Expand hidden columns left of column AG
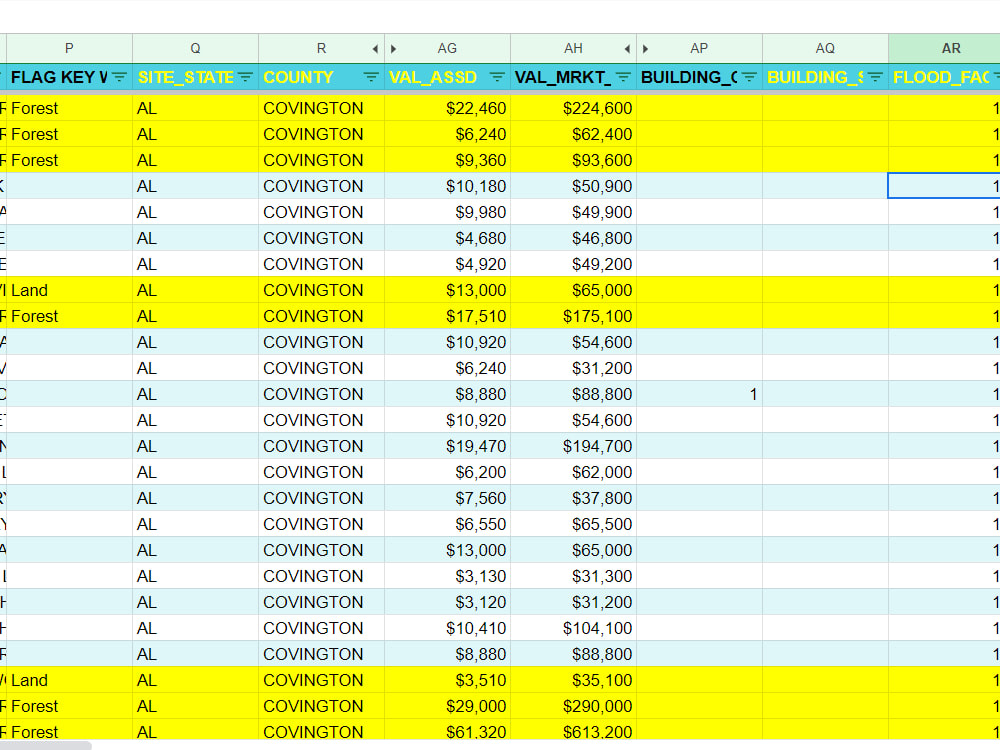 point(393,49)
